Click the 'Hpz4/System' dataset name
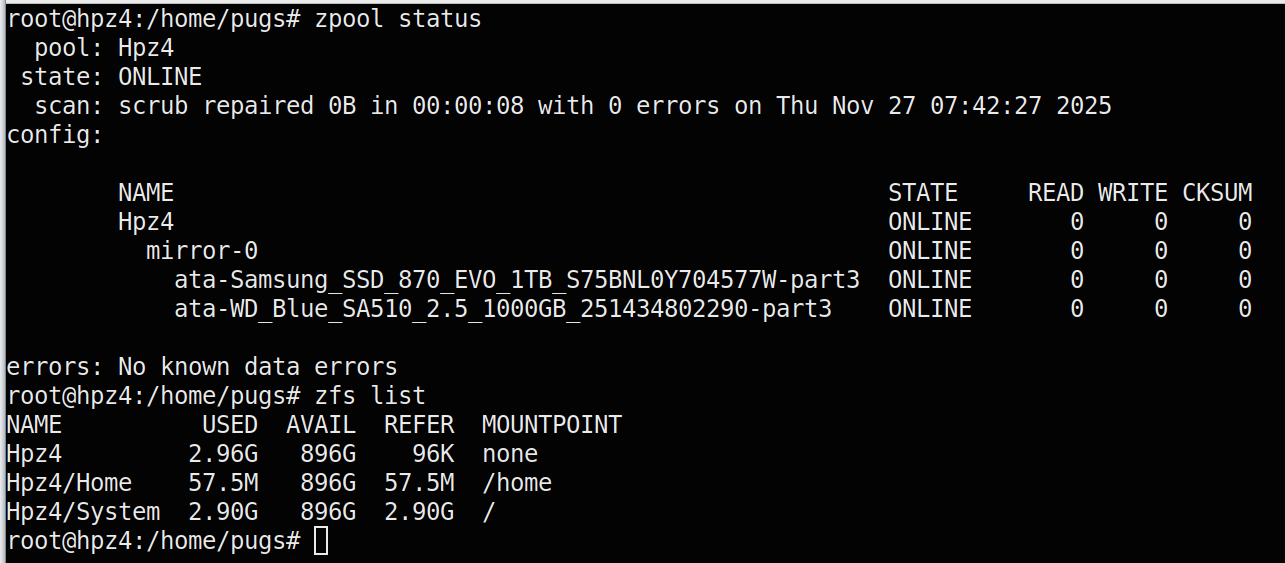Screen dimensions: 1285x563 click(83, 512)
